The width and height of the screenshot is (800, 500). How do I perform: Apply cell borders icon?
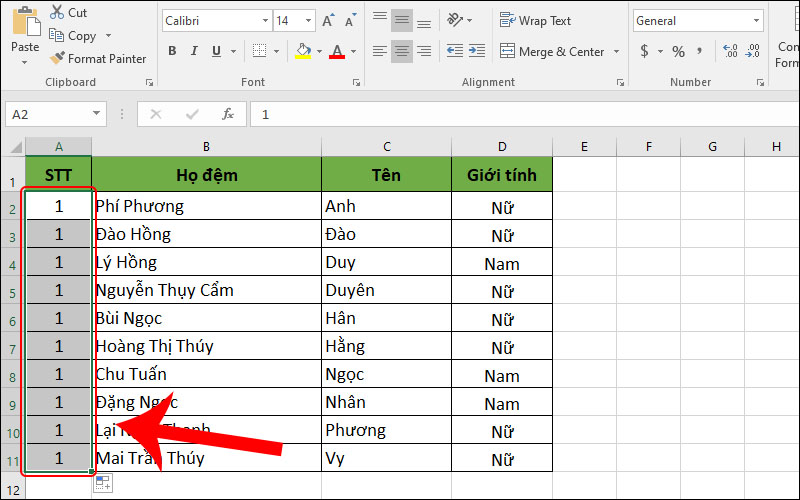click(259, 51)
